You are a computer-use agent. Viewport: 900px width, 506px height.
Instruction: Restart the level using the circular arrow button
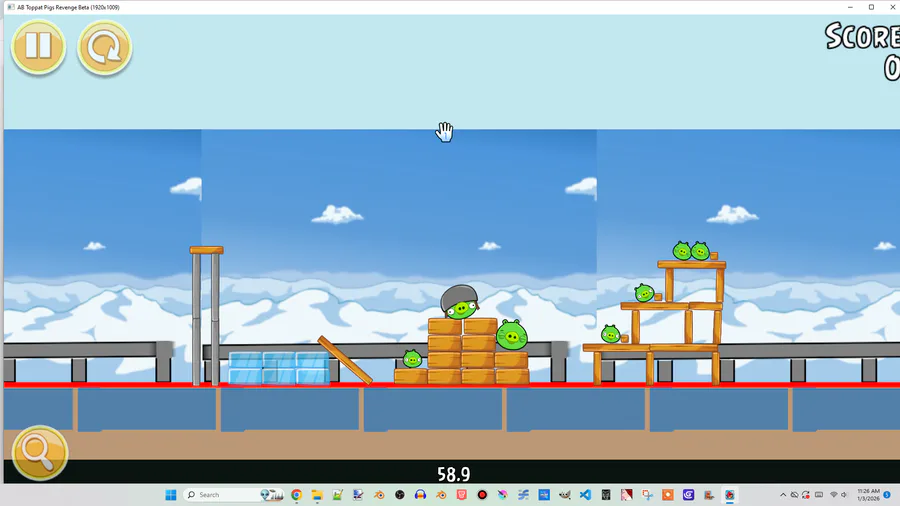tap(104, 48)
